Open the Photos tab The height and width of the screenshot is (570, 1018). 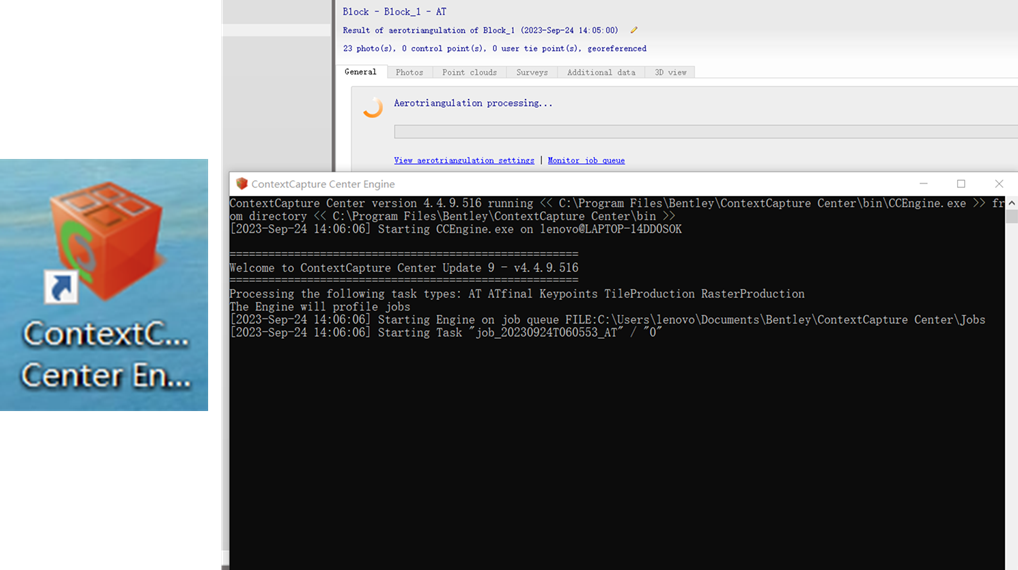pyautogui.click(x=409, y=73)
